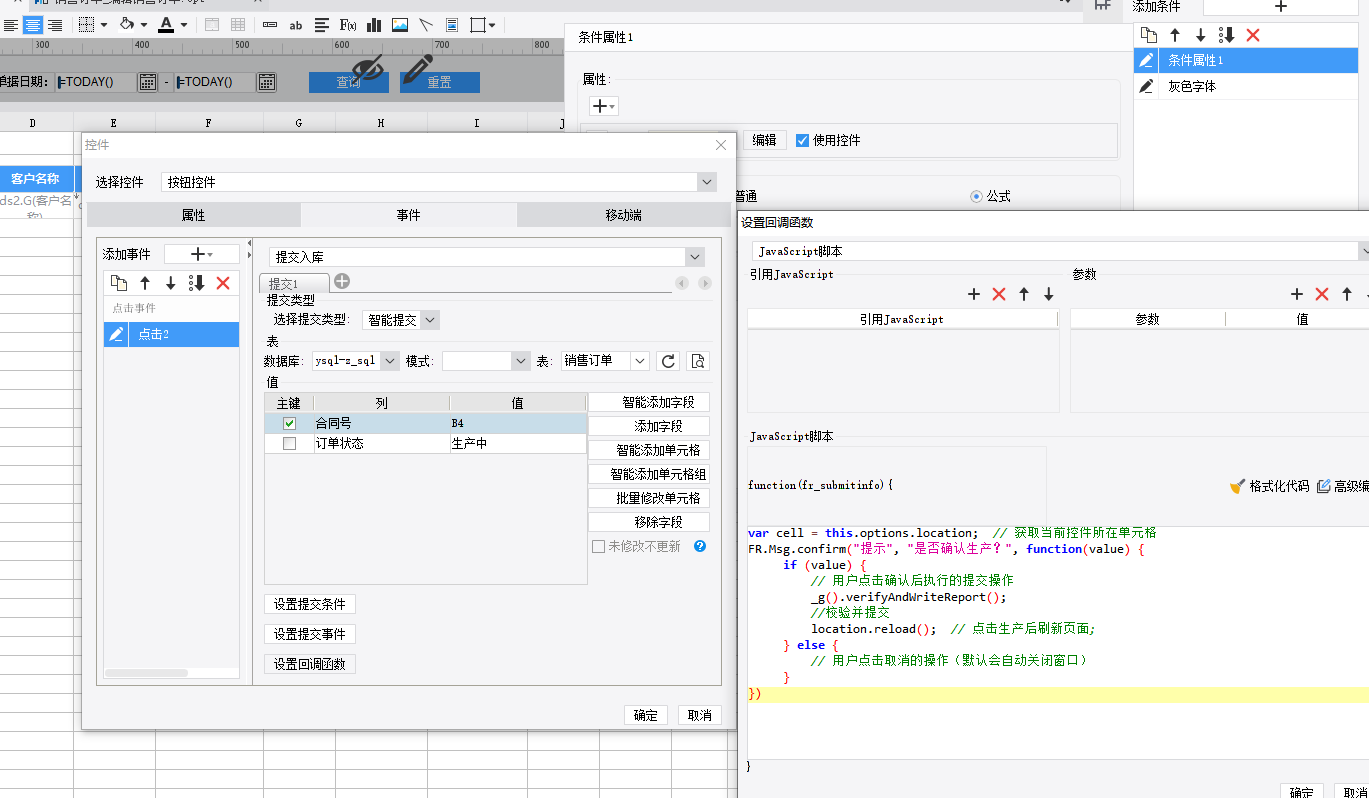Check the 订单状态 primary key checkbox
The height and width of the screenshot is (798, 1369).
click(289, 443)
